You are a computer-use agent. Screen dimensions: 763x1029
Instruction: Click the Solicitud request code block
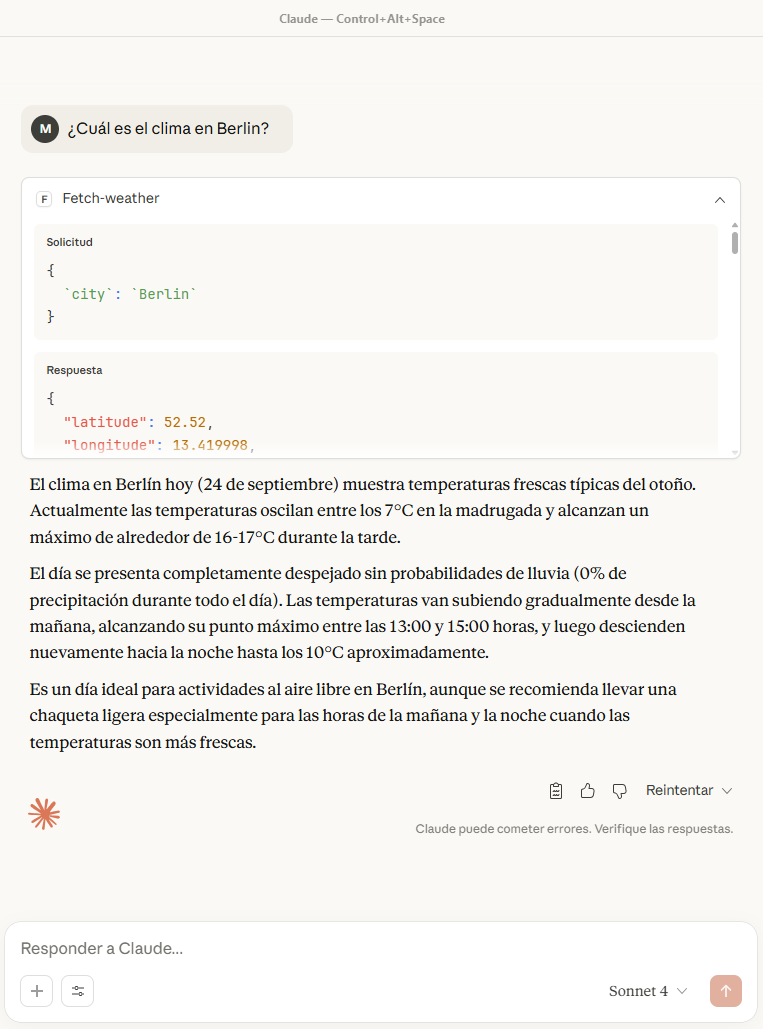(x=376, y=282)
